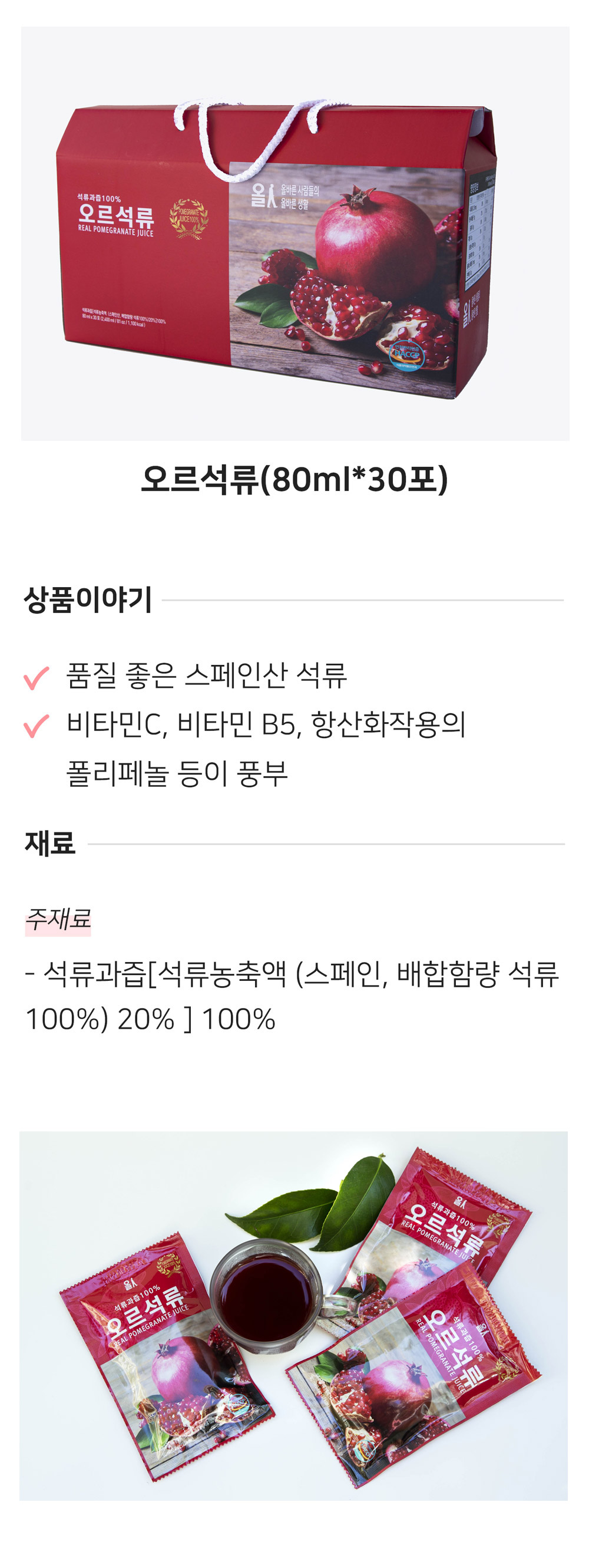Click the 상품이야기 section heading
Viewport: 589px width, 1568px height.
[88, 599]
